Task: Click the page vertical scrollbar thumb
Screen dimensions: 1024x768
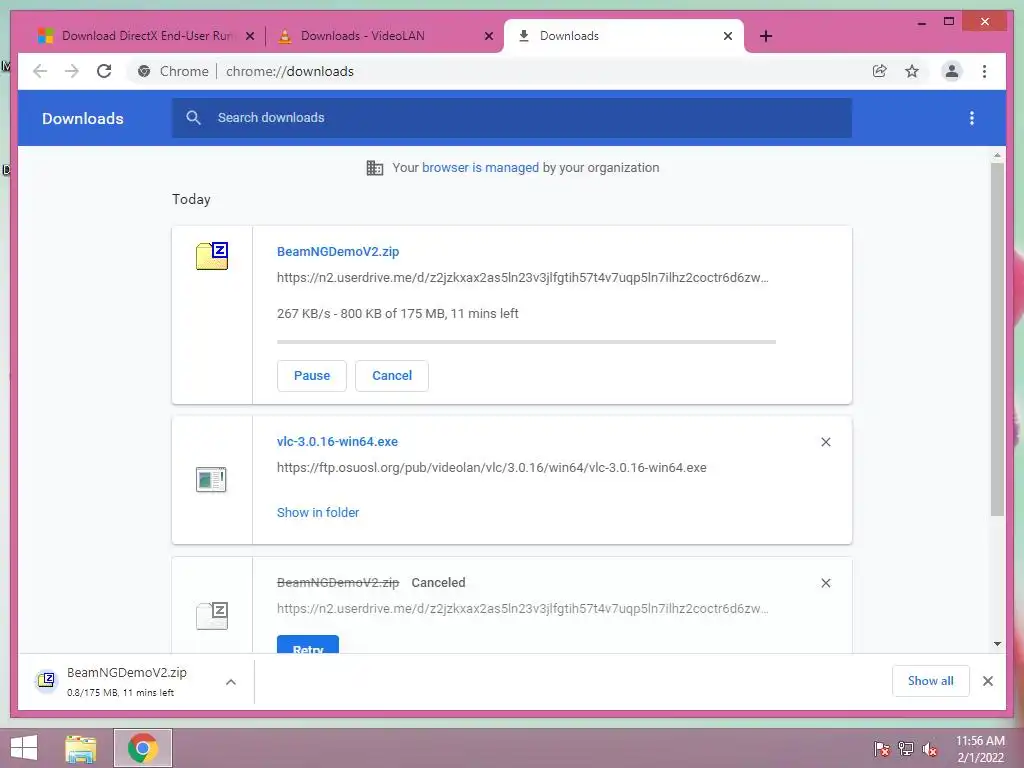Action: click(997, 340)
